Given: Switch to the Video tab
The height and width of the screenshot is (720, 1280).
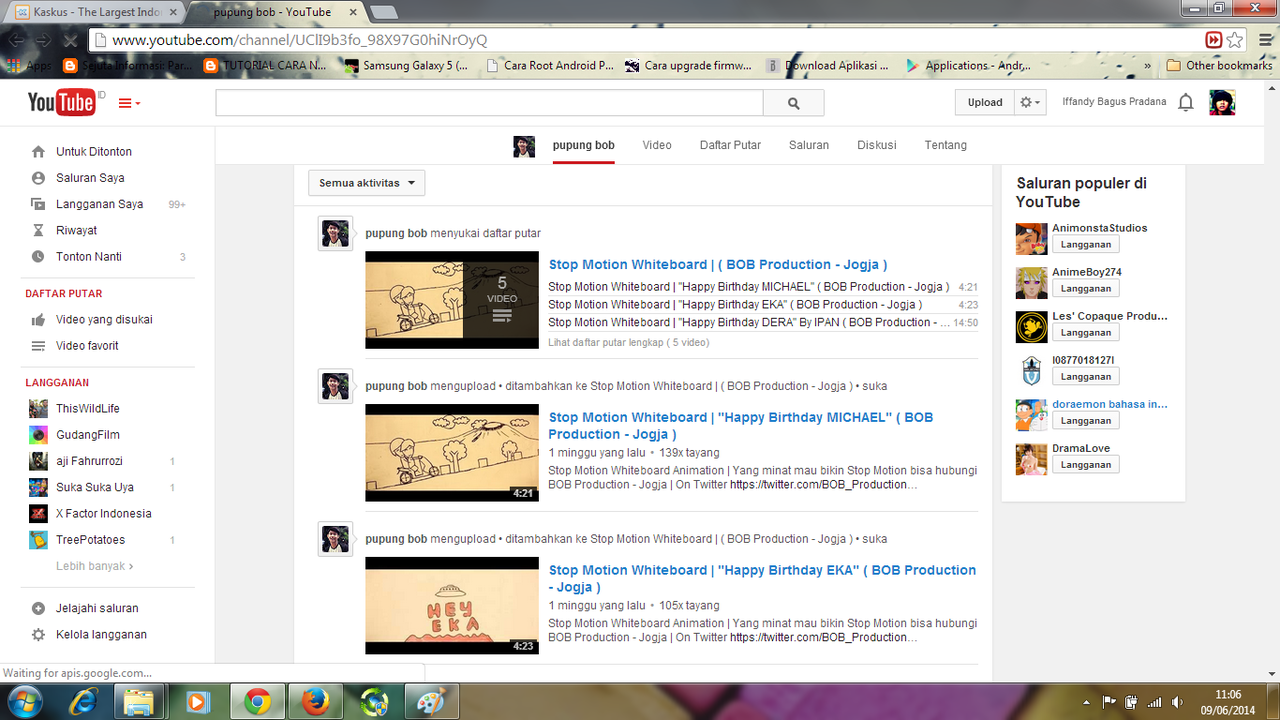Looking at the screenshot, I should [x=657, y=145].
